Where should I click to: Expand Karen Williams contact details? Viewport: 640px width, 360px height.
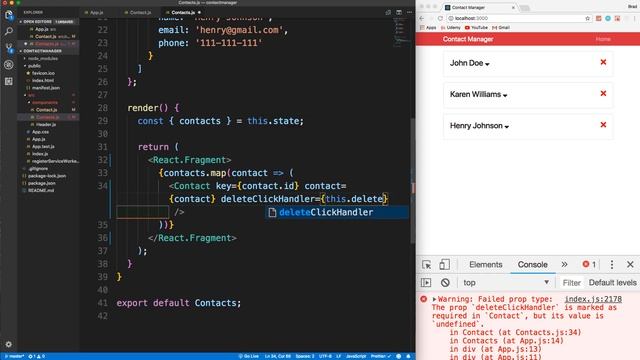tap(505, 96)
